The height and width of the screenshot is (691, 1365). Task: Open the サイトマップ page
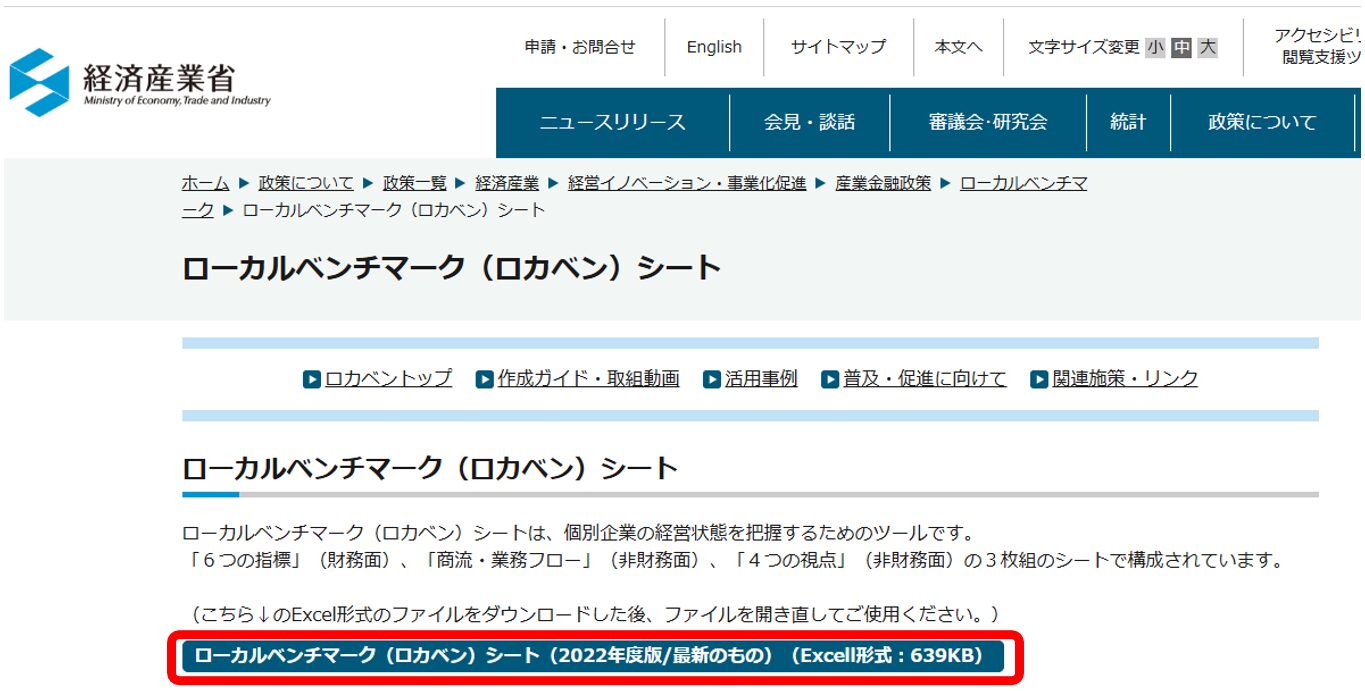click(x=838, y=47)
